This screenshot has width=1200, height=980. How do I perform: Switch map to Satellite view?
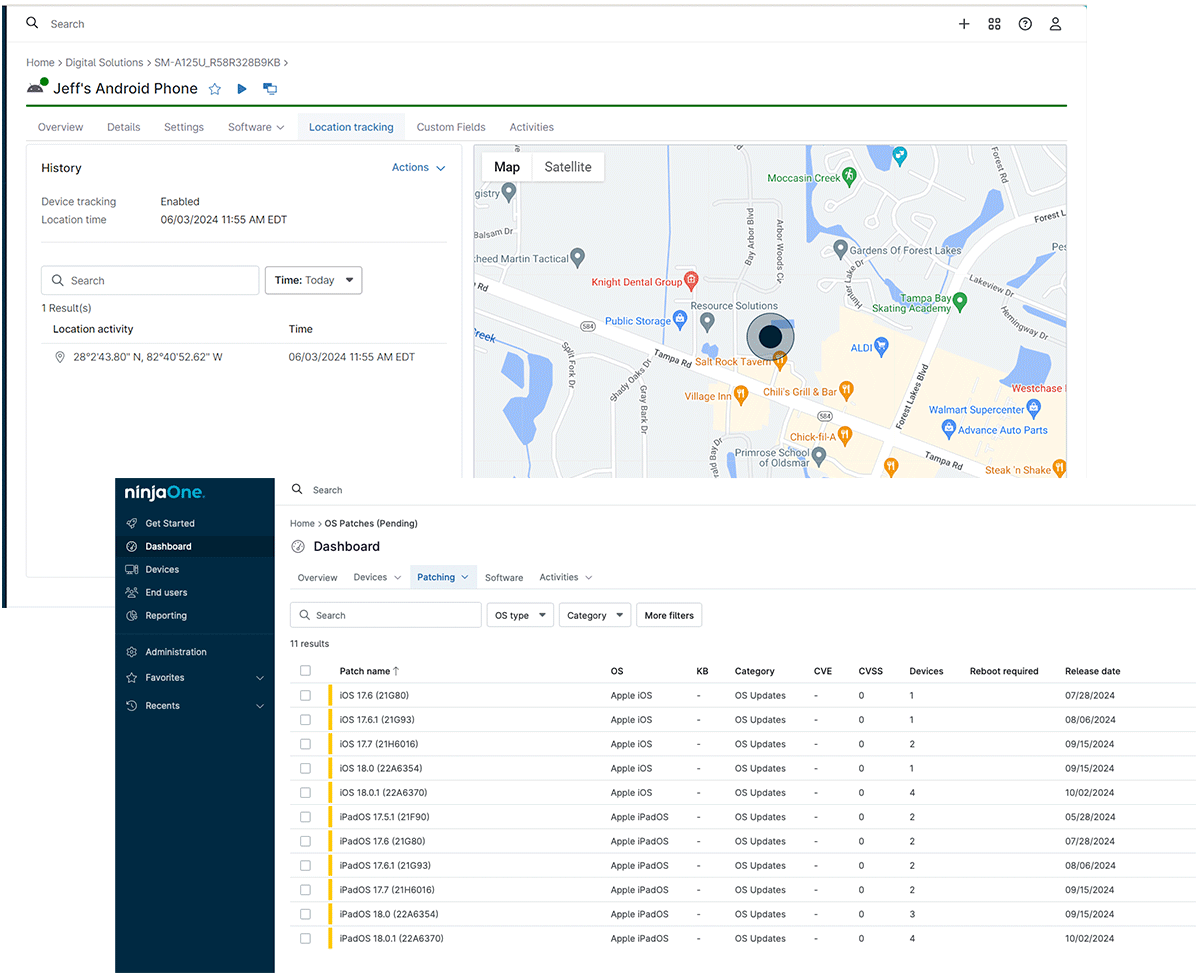click(x=567, y=167)
